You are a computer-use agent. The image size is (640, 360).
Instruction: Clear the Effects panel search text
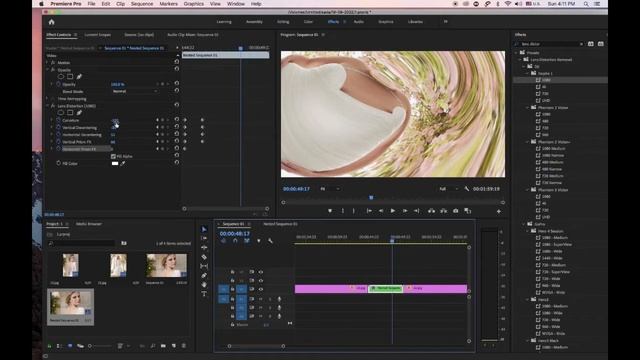581,44
